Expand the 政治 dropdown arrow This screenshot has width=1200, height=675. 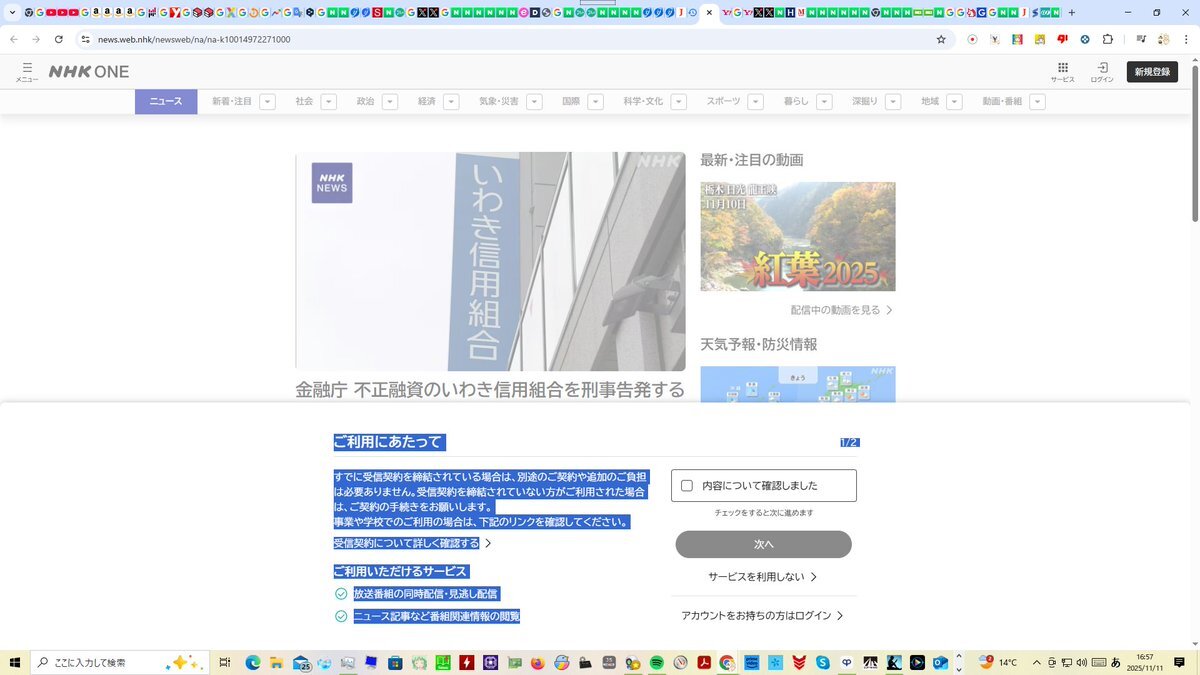coord(390,101)
